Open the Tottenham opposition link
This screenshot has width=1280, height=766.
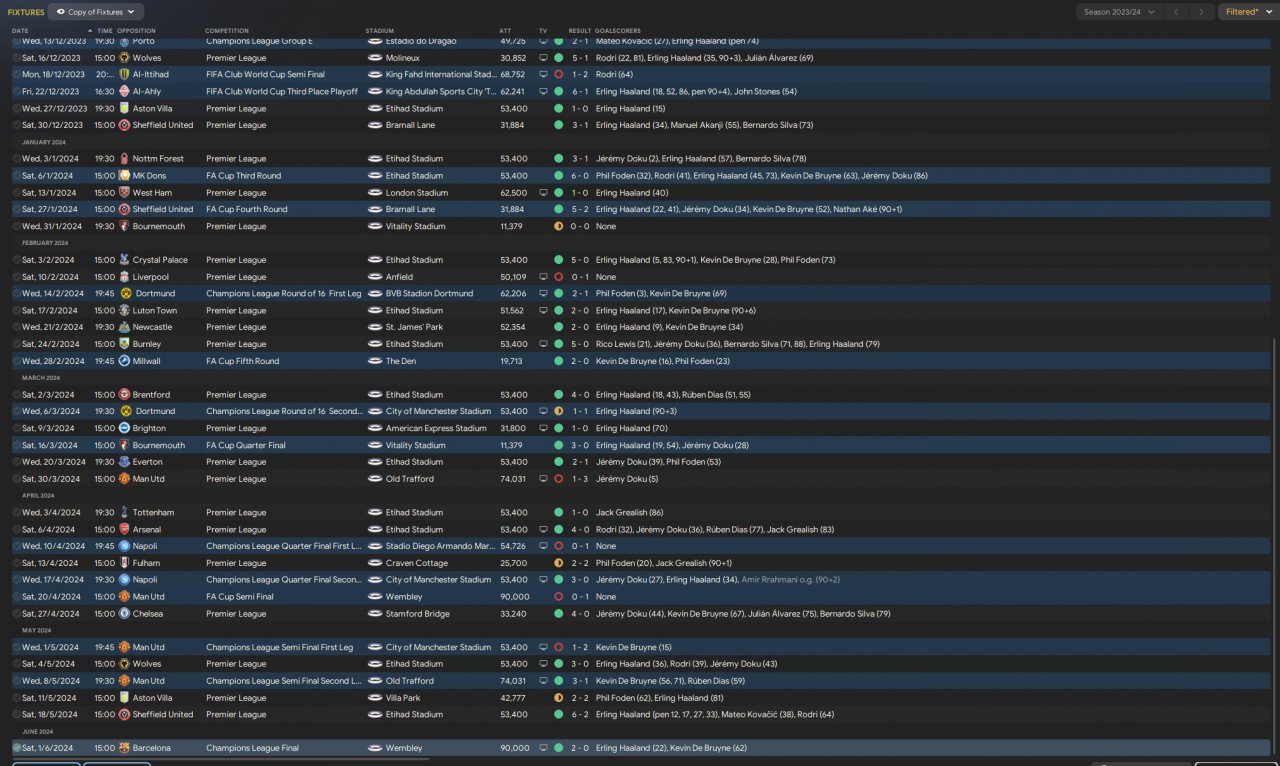coord(153,513)
